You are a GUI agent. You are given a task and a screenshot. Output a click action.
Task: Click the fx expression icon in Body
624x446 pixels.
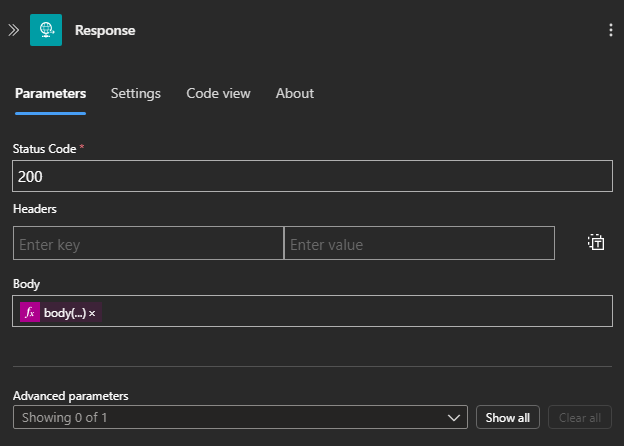click(30, 312)
